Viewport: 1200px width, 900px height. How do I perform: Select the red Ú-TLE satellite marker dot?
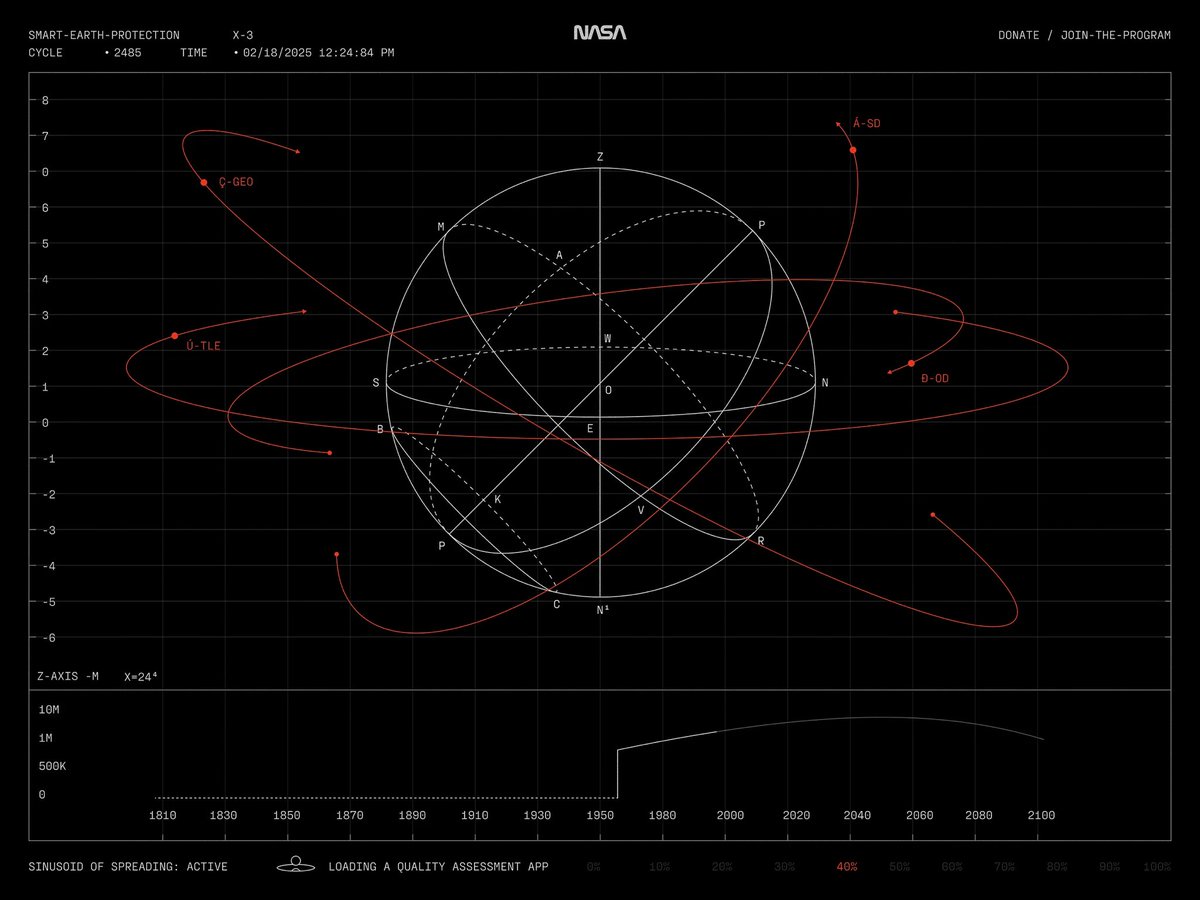coord(174,336)
